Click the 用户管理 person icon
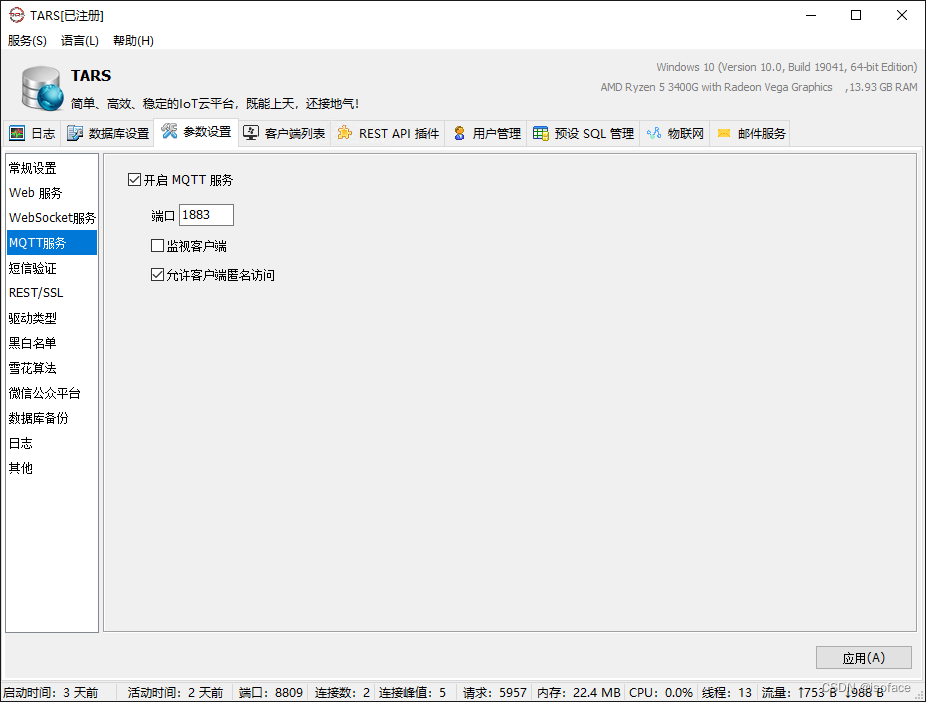The width and height of the screenshot is (926, 702). pos(459,133)
